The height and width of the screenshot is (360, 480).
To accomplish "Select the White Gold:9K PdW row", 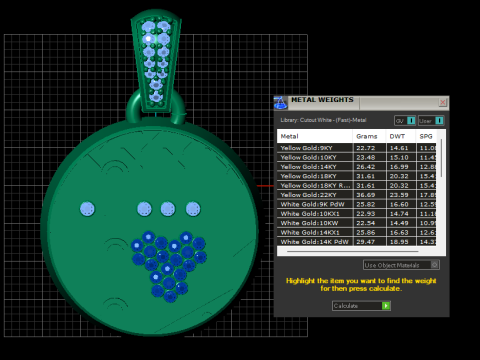I will 357,204.
